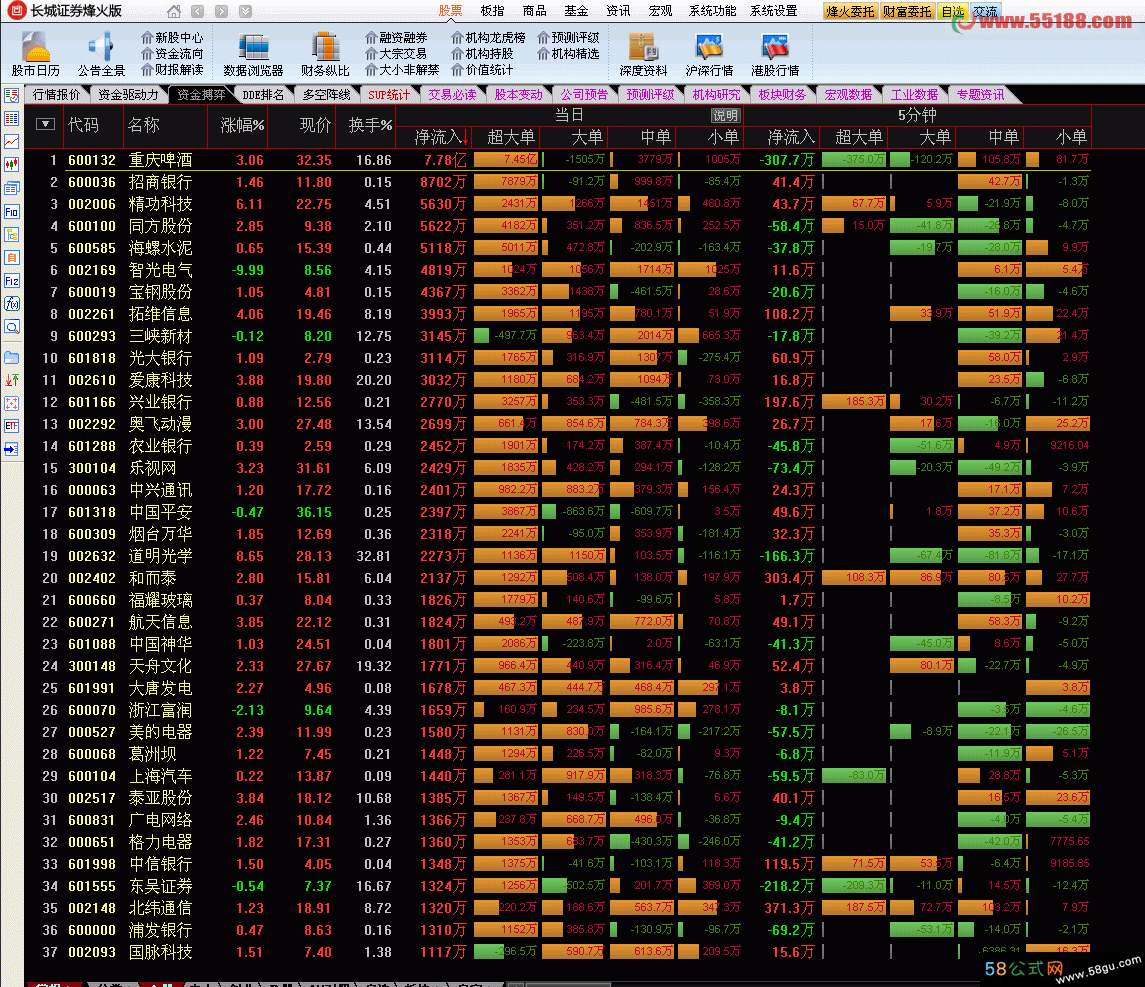Open 公告全景 speaker icon
The image size is (1145, 987).
[102, 54]
